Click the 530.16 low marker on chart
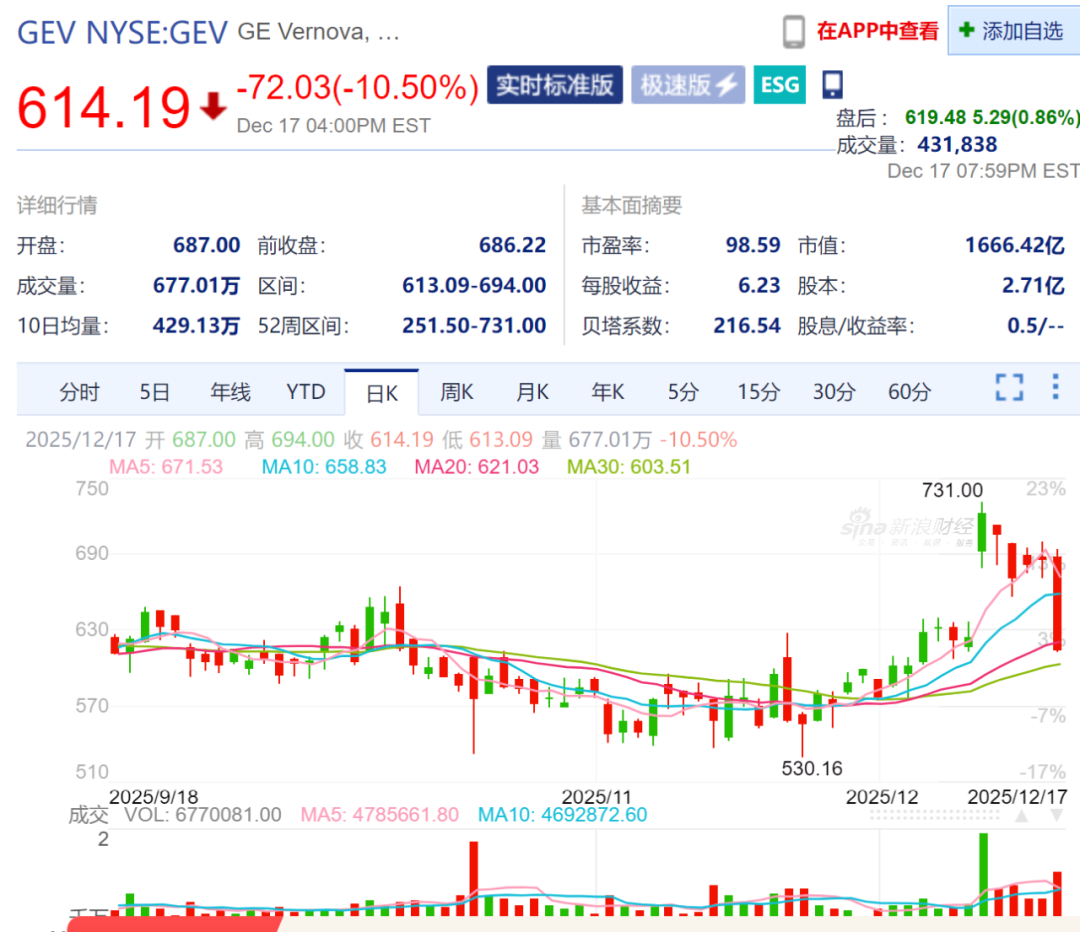 pos(812,769)
